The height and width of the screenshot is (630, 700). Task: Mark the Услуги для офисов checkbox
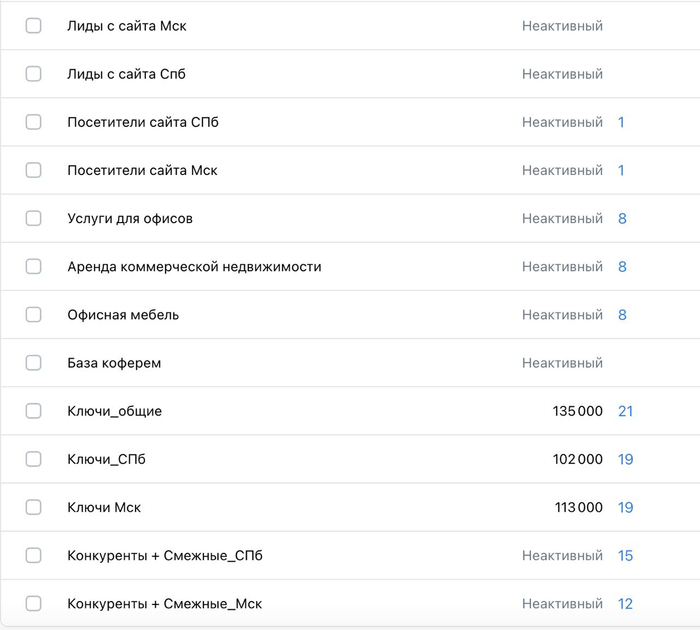(x=34, y=218)
